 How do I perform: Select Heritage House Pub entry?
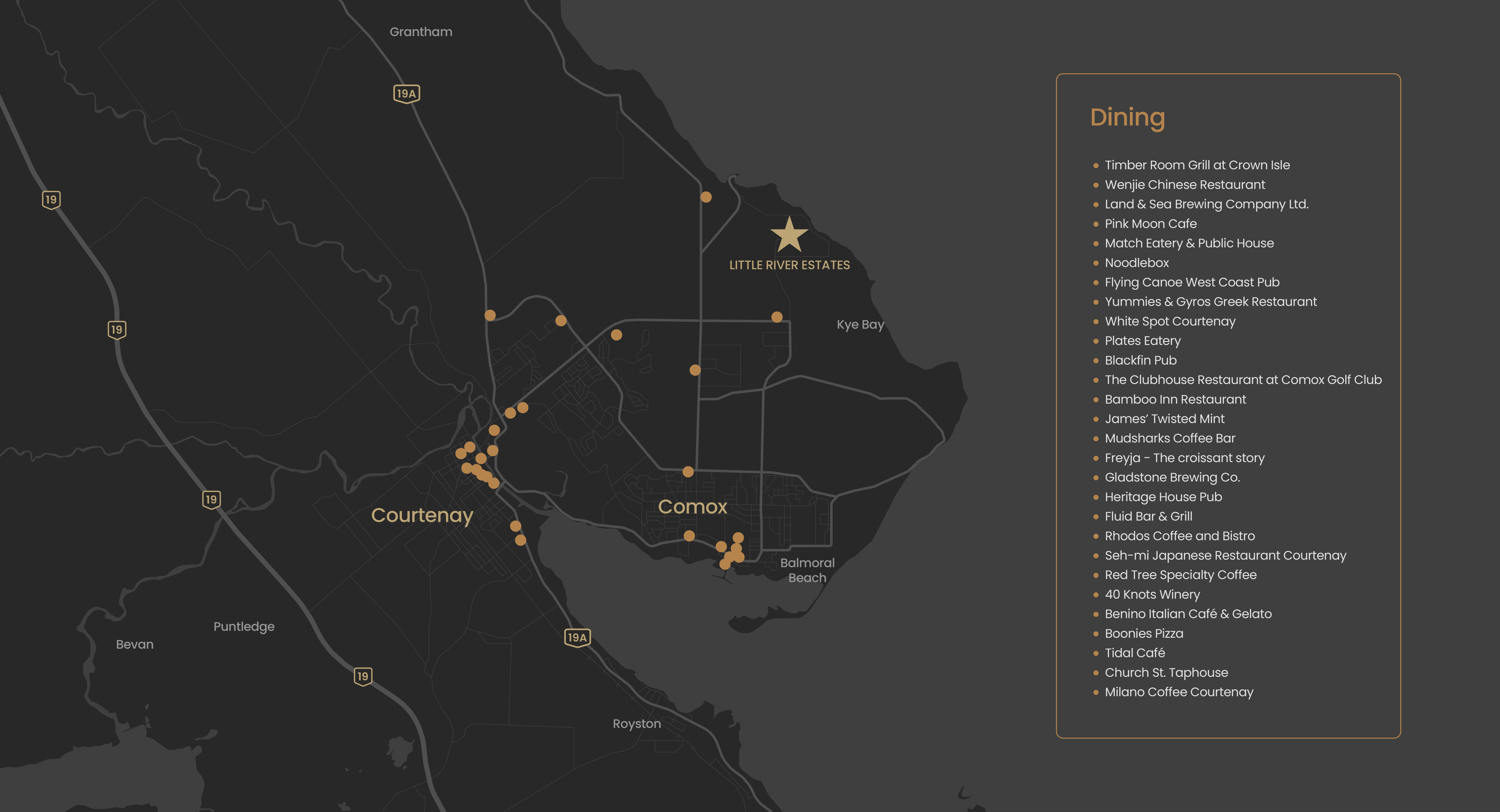[x=1163, y=497]
